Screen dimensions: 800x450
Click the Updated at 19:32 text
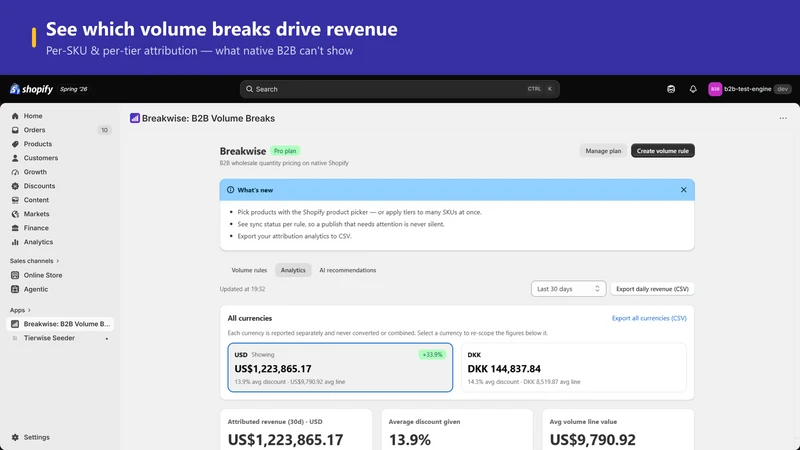[242, 289]
